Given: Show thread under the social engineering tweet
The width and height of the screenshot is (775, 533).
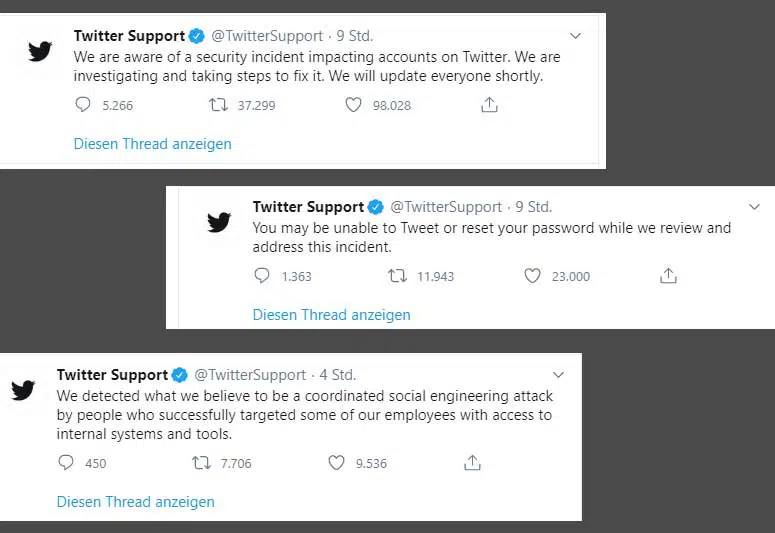Looking at the screenshot, I should (135, 502).
